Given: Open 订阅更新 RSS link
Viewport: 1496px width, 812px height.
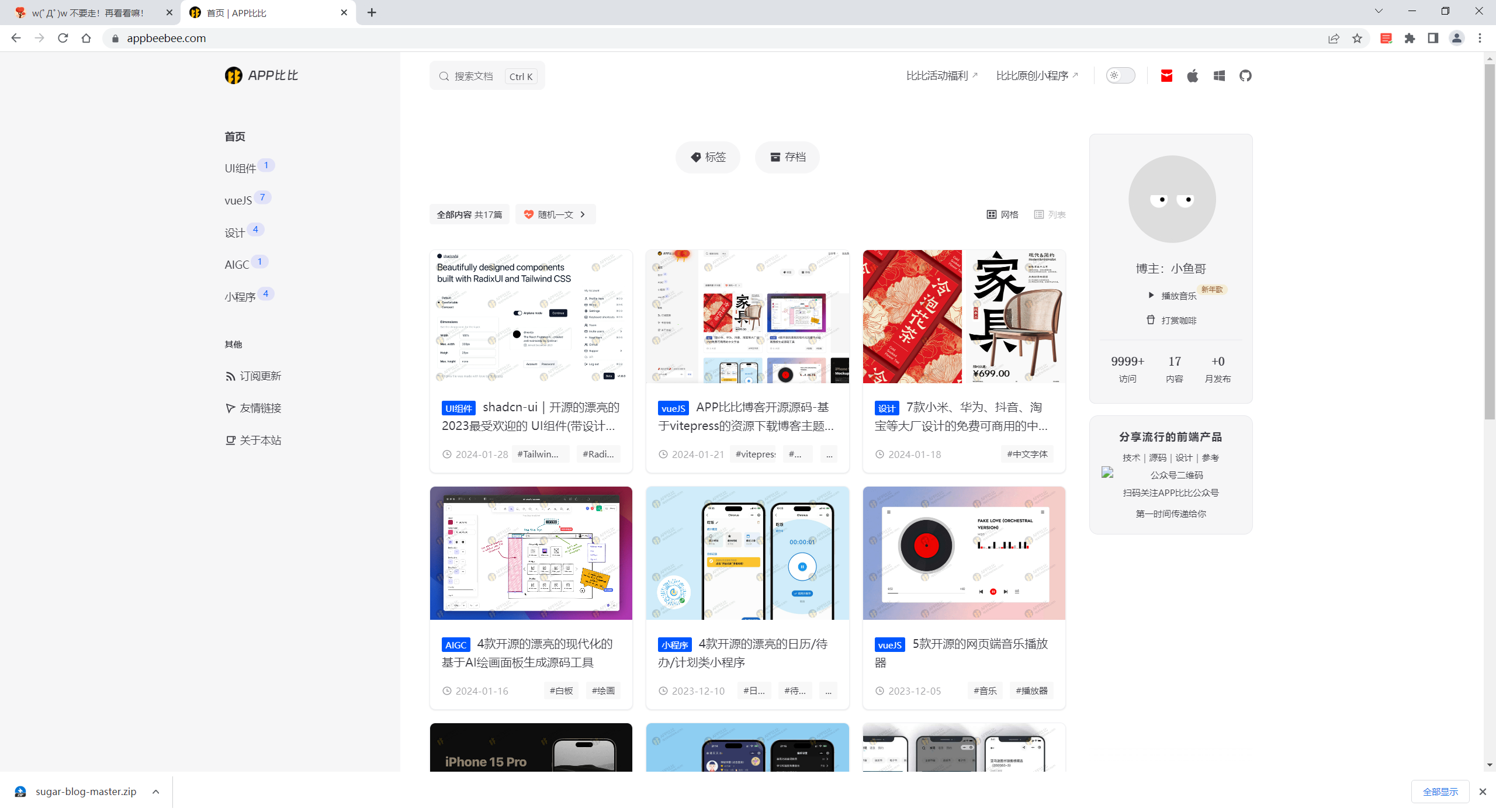Looking at the screenshot, I should tap(254, 376).
